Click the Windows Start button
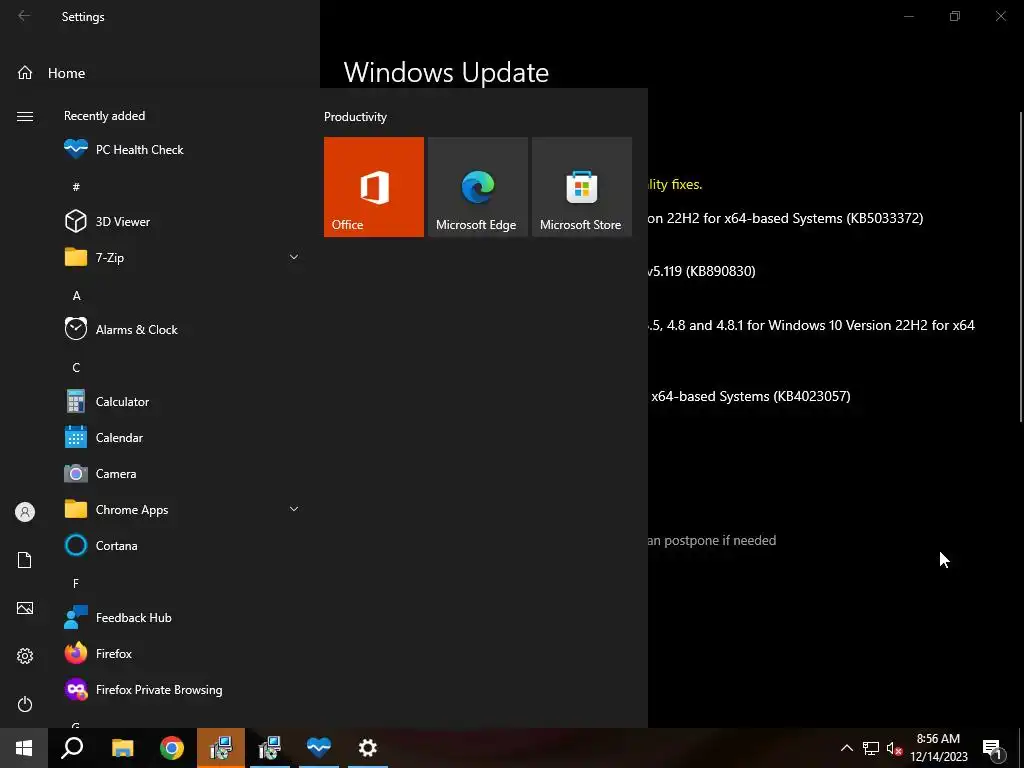The height and width of the screenshot is (768, 1024). (24, 748)
